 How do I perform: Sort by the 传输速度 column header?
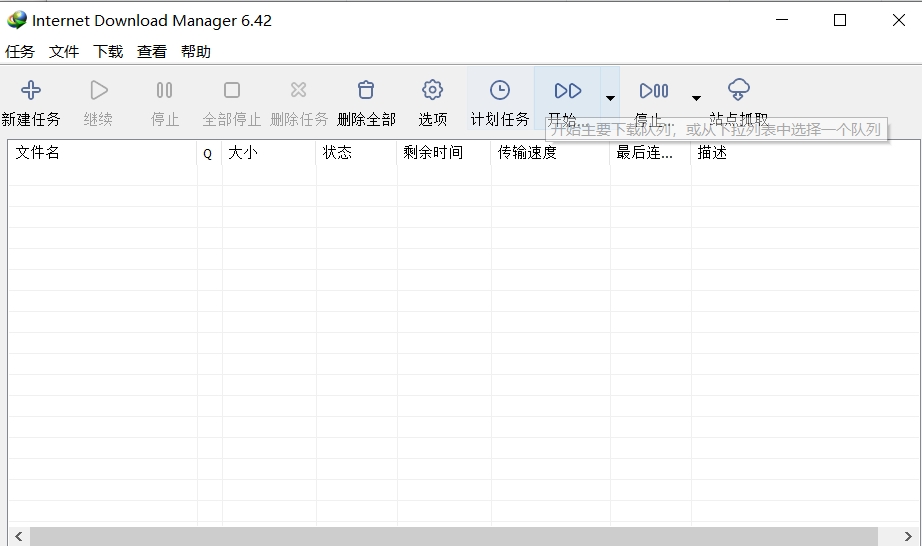pyautogui.click(x=550, y=153)
